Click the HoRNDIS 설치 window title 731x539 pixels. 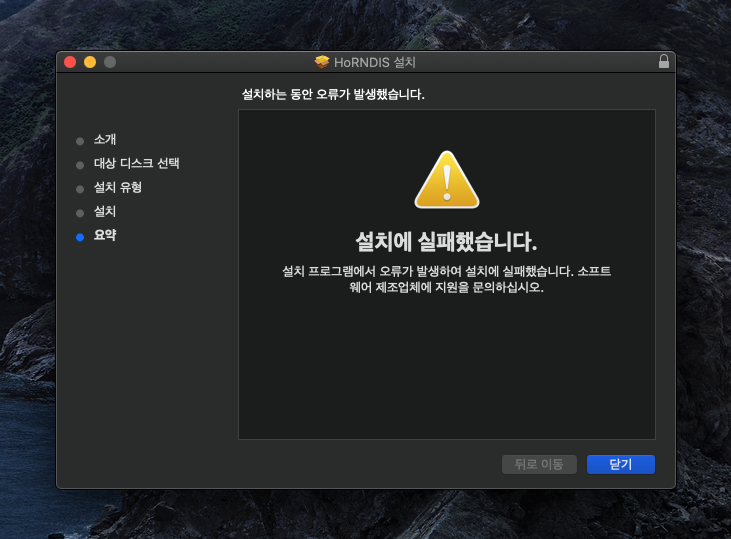(x=375, y=62)
